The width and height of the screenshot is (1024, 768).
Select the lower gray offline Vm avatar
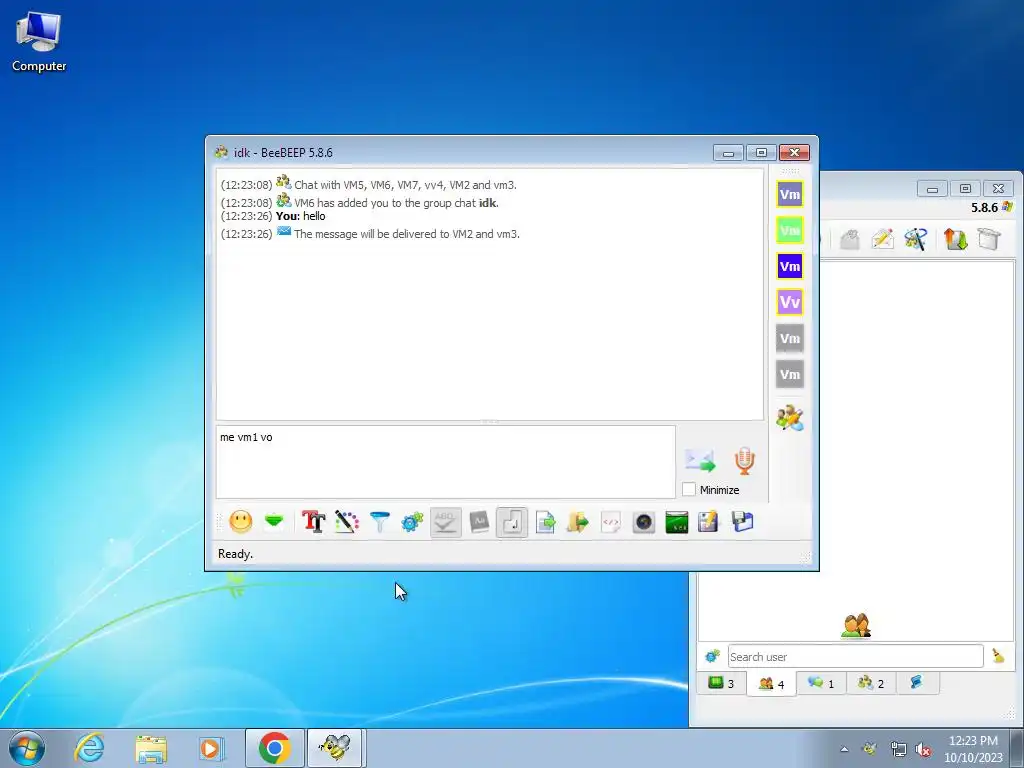click(790, 374)
